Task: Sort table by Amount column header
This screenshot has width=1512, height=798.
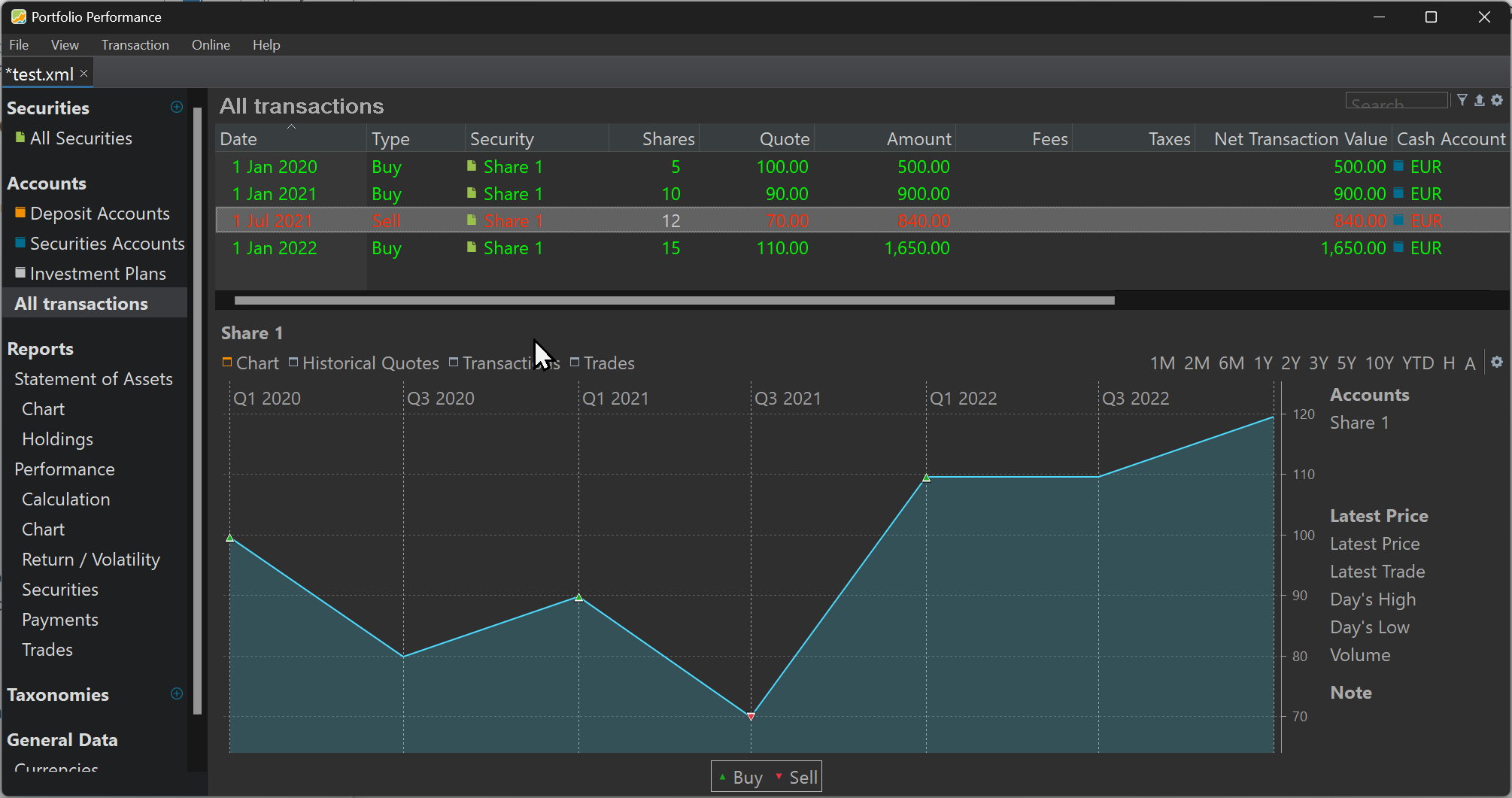Action: click(884, 139)
